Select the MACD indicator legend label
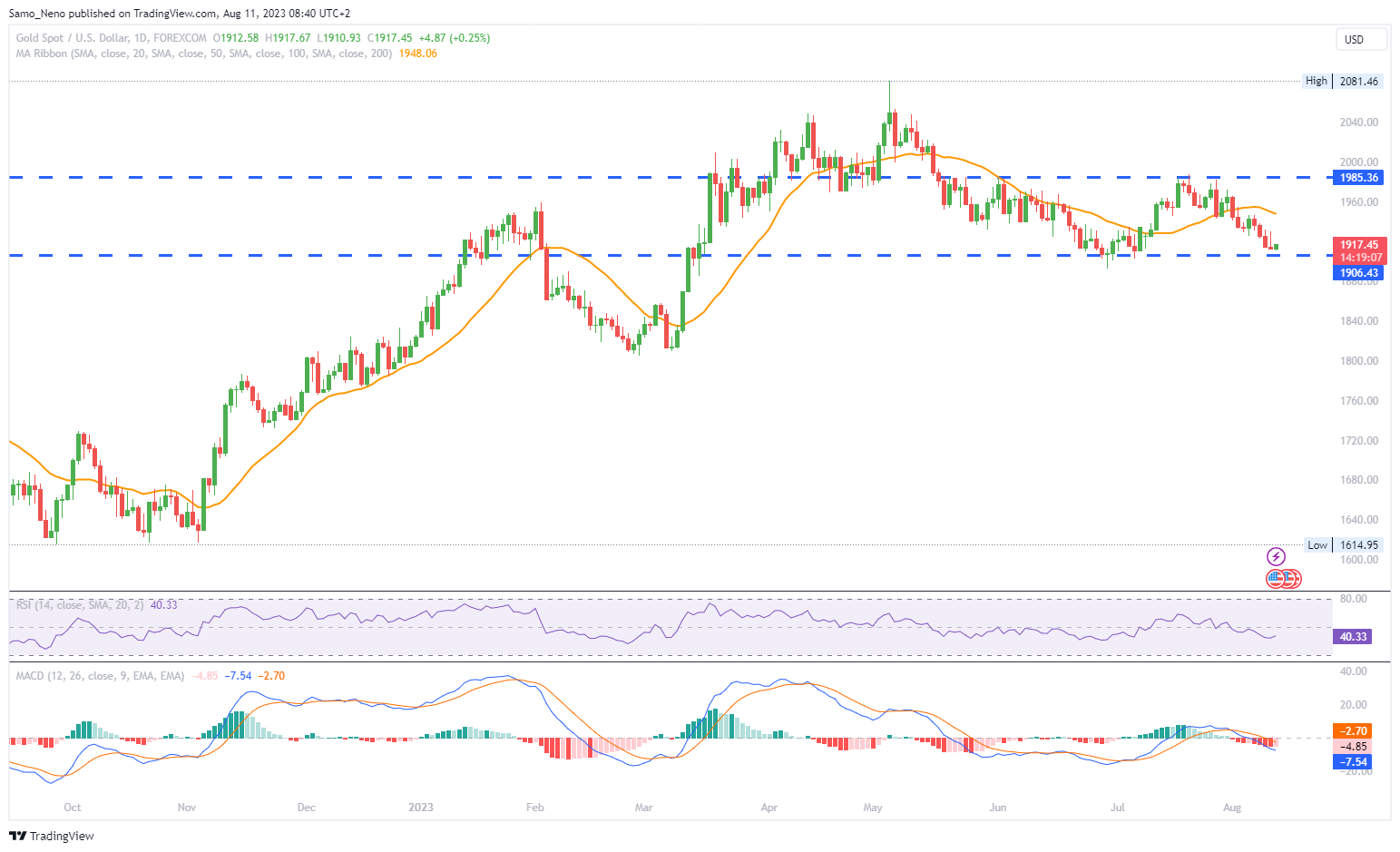The image size is (1400, 852). click(100, 676)
